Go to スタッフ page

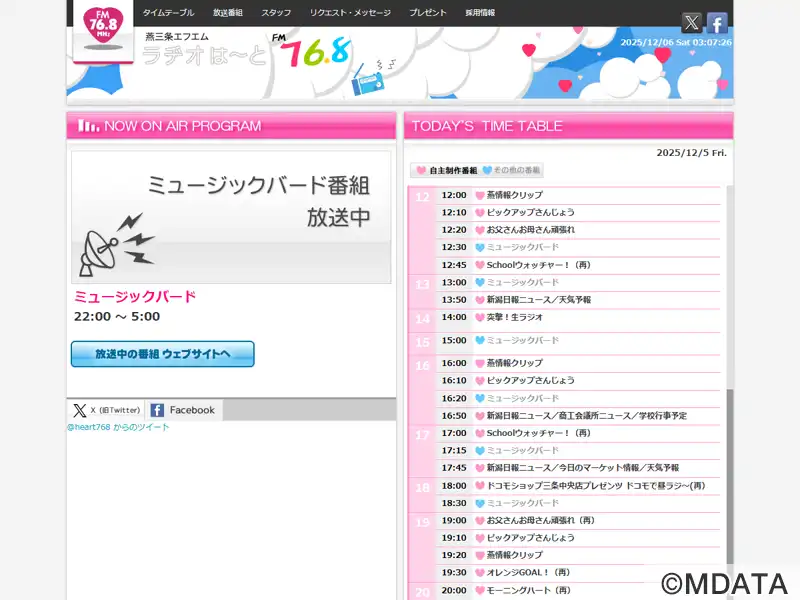276,13
